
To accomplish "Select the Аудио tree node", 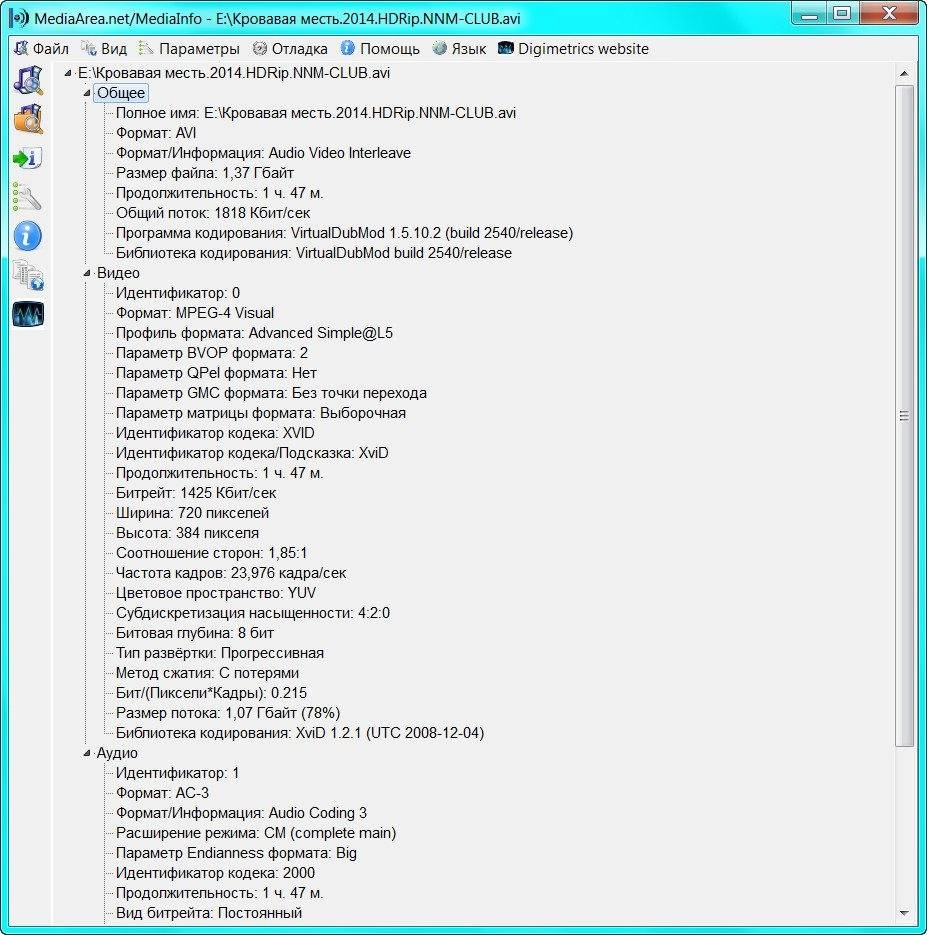I will pyautogui.click(x=117, y=753).
